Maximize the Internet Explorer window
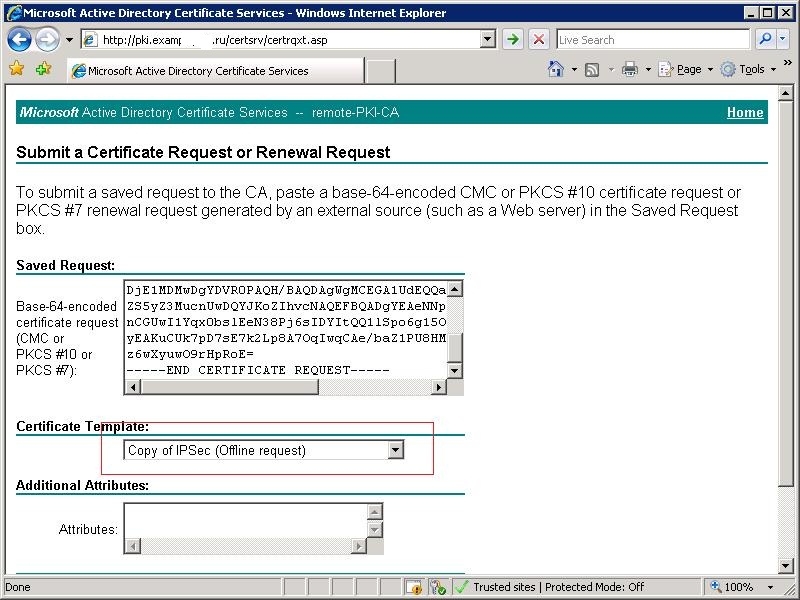Viewport: 800px width, 600px height. click(x=767, y=13)
